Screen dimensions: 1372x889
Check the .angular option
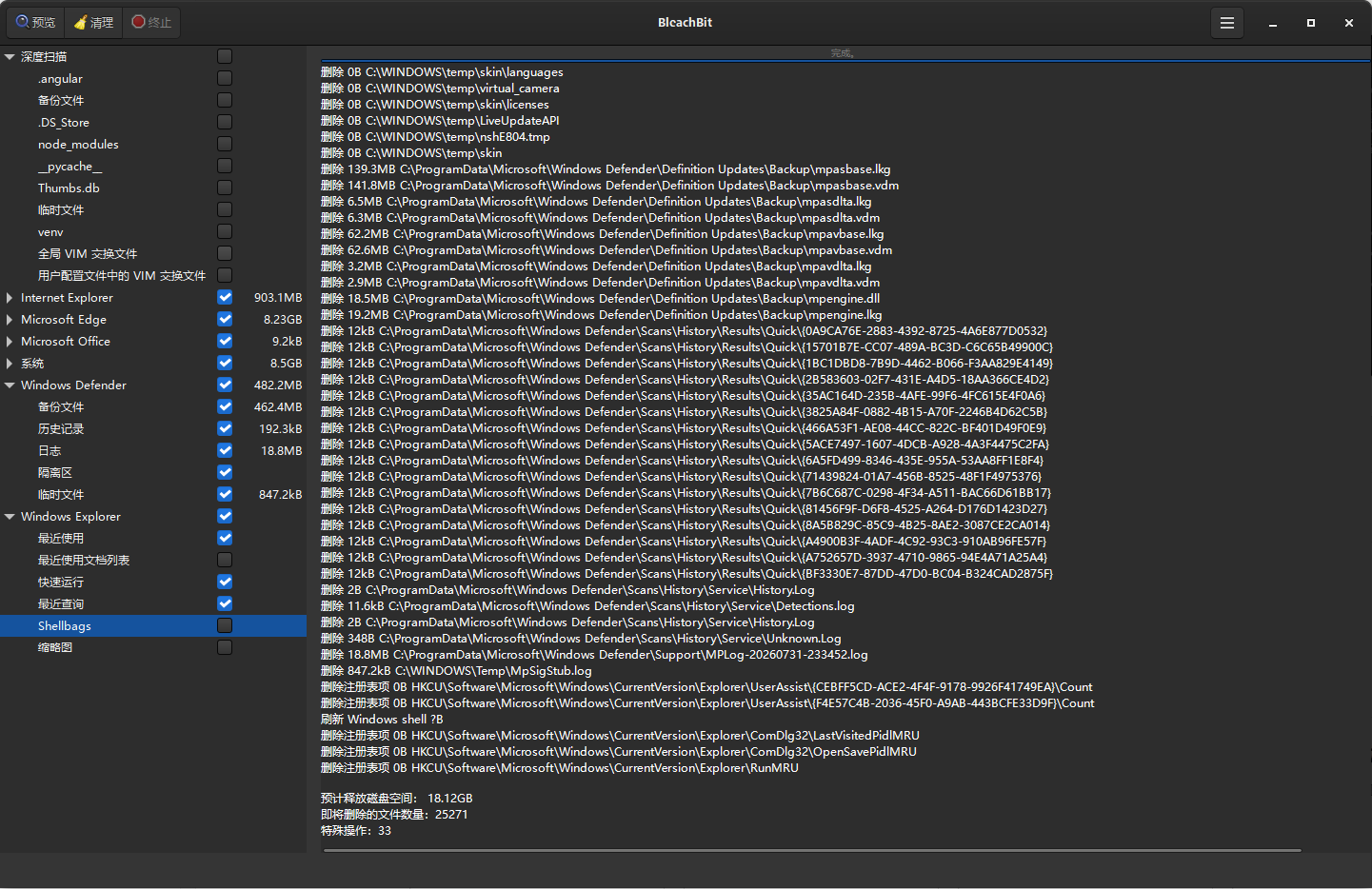click(225, 78)
